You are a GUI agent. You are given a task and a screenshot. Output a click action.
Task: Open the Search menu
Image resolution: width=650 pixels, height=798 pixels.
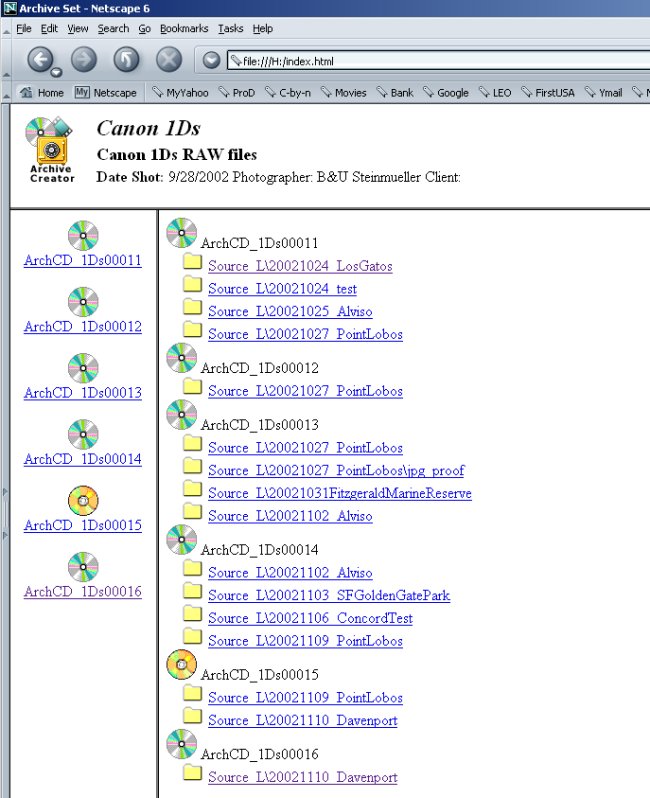(114, 29)
